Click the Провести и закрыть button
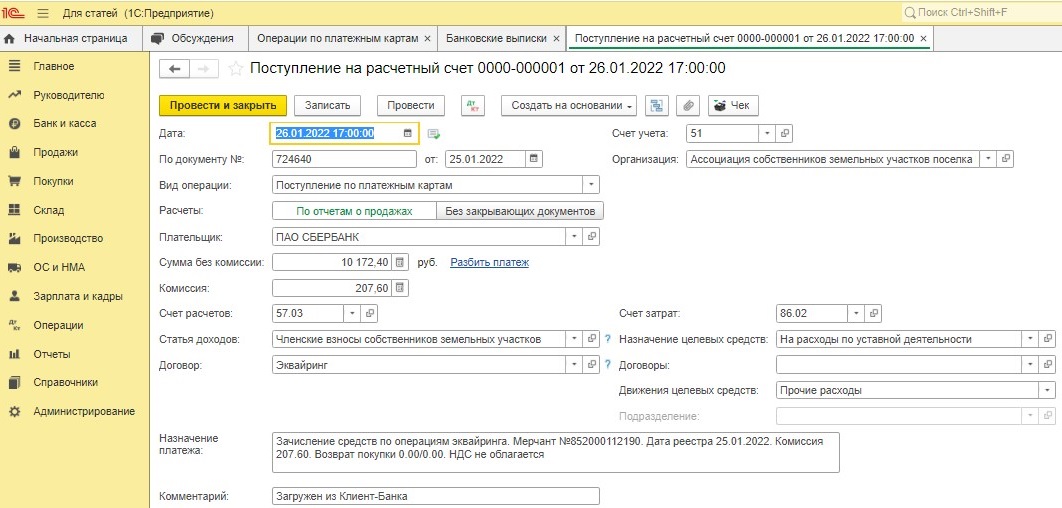This screenshot has width=1062, height=508. pos(223,106)
